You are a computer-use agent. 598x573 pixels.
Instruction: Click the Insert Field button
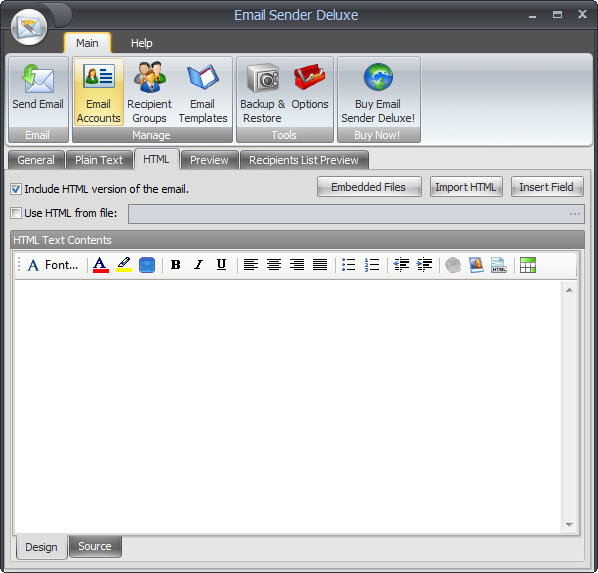tap(547, 187)
